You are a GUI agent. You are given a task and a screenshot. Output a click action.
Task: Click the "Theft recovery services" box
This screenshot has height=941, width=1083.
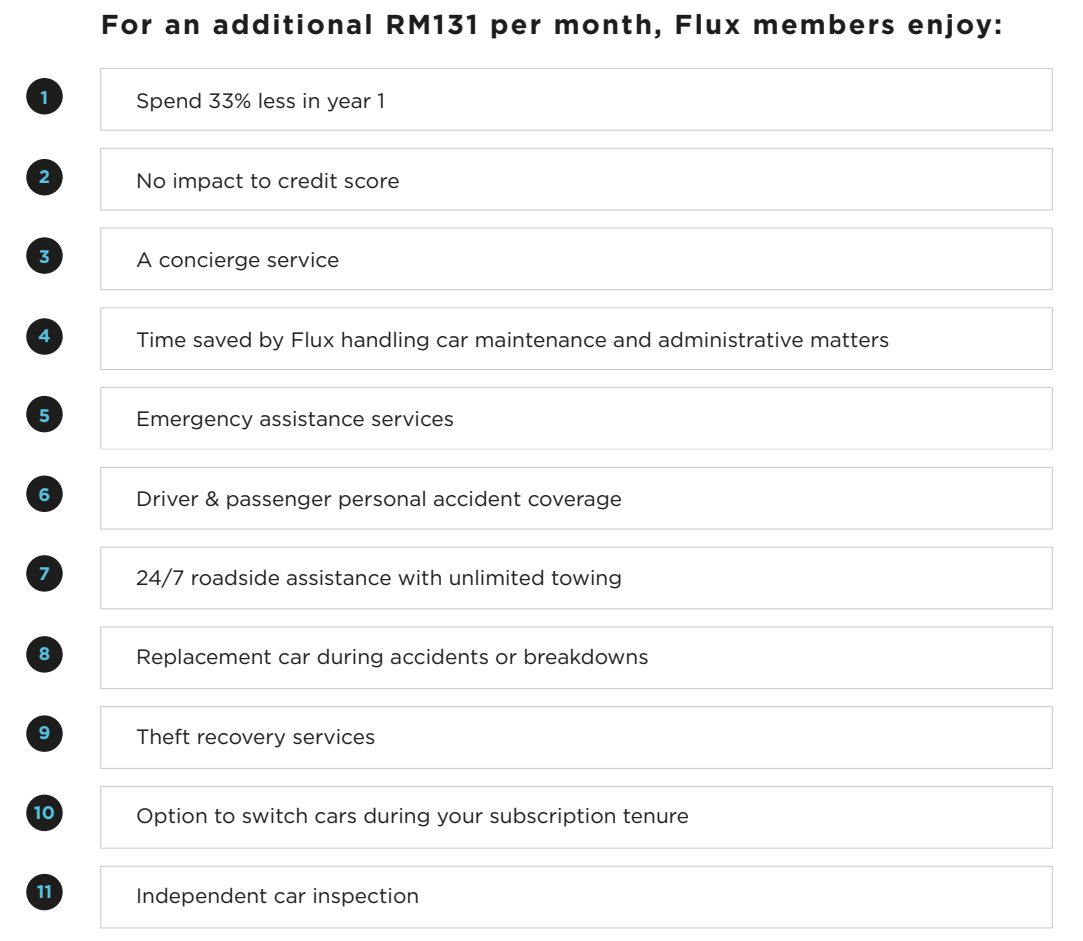(x=575, y=737)
